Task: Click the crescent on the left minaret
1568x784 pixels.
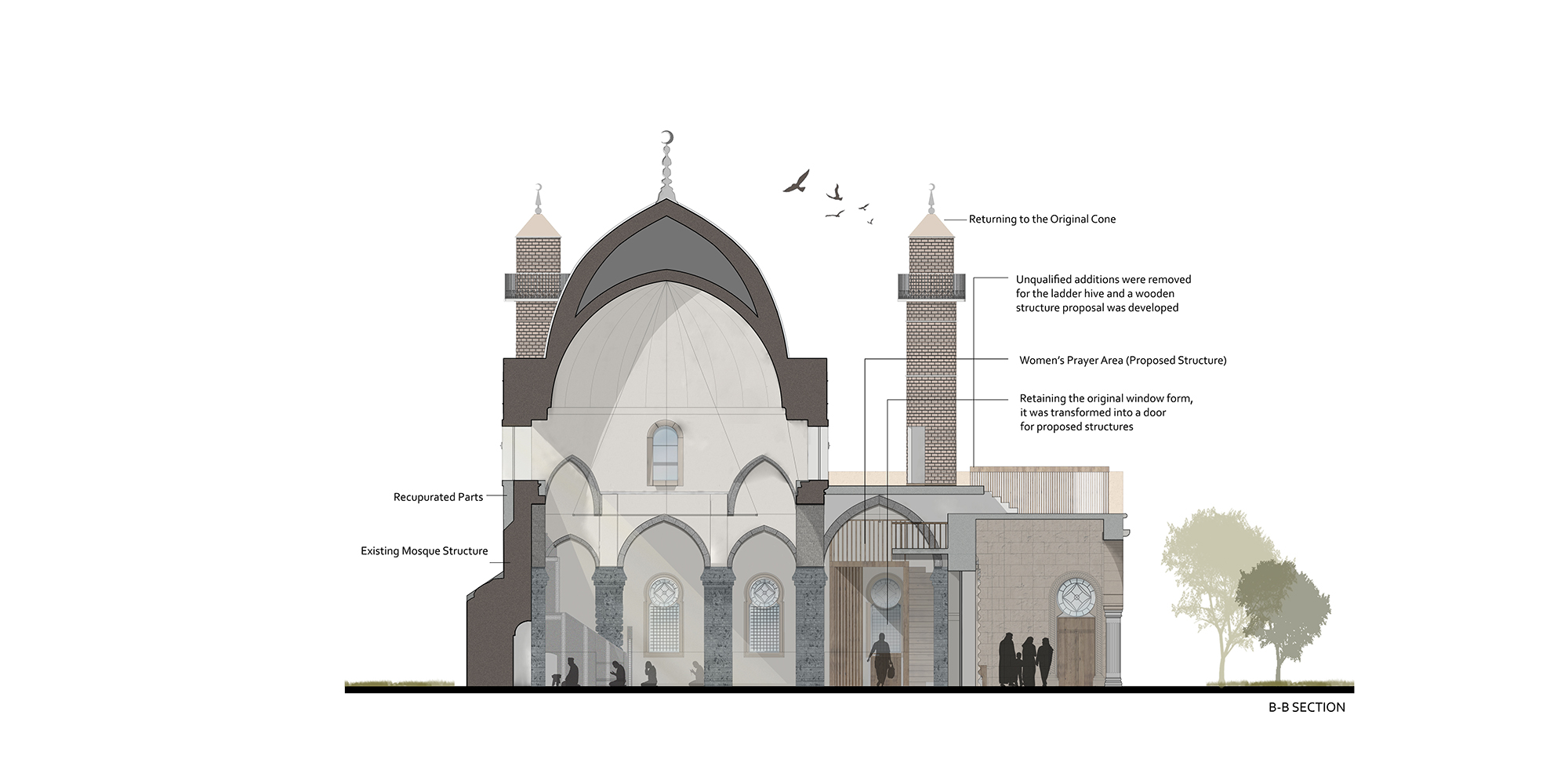Action: [538, 187]
